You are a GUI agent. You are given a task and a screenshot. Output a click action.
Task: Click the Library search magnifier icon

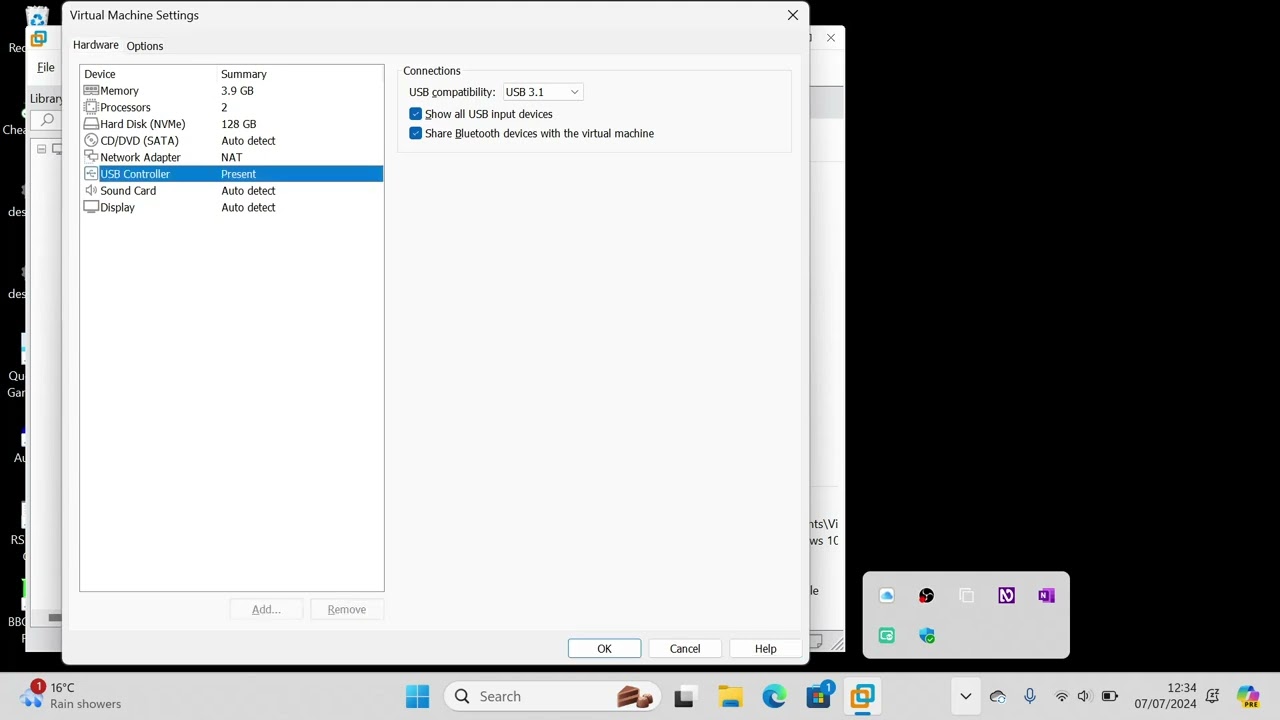(x=47, y=120)
